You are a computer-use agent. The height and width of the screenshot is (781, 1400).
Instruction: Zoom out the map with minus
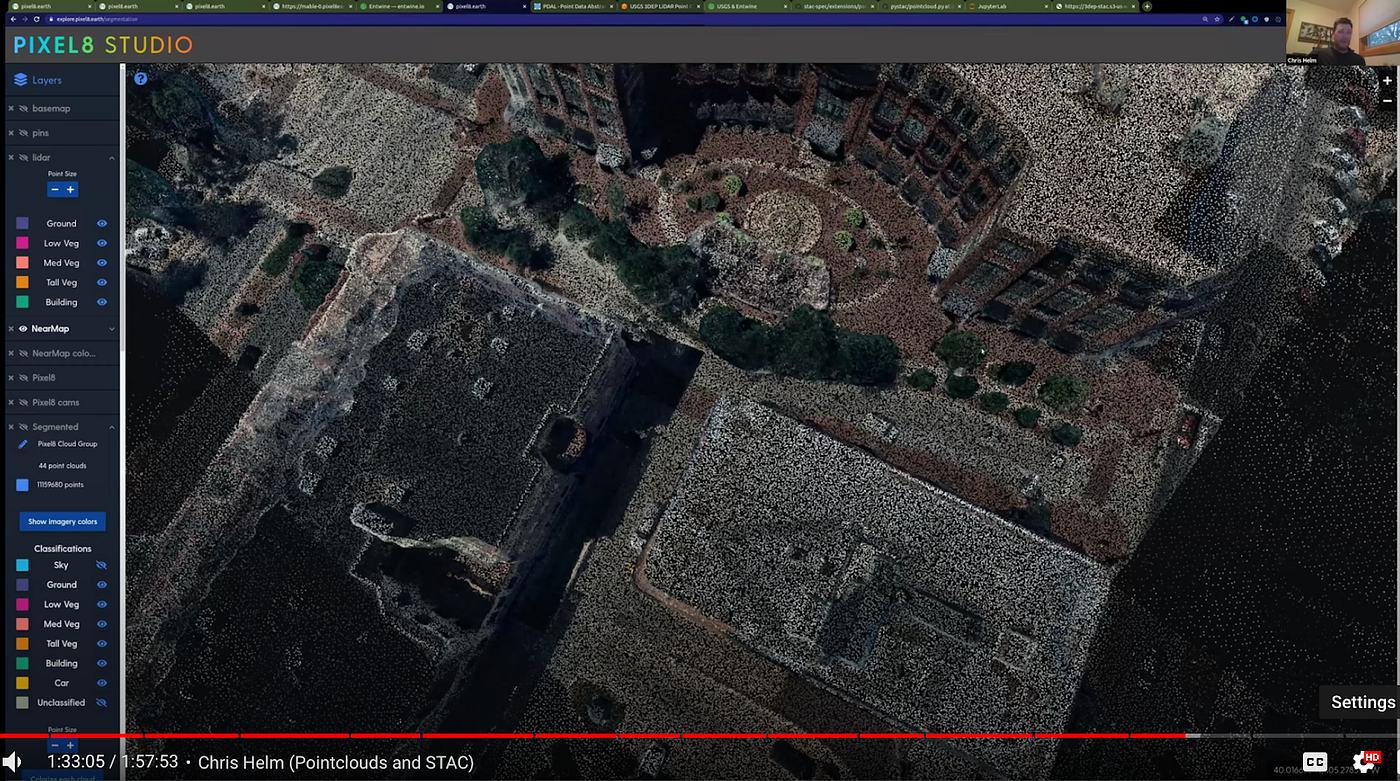[x=1387, y=101]
